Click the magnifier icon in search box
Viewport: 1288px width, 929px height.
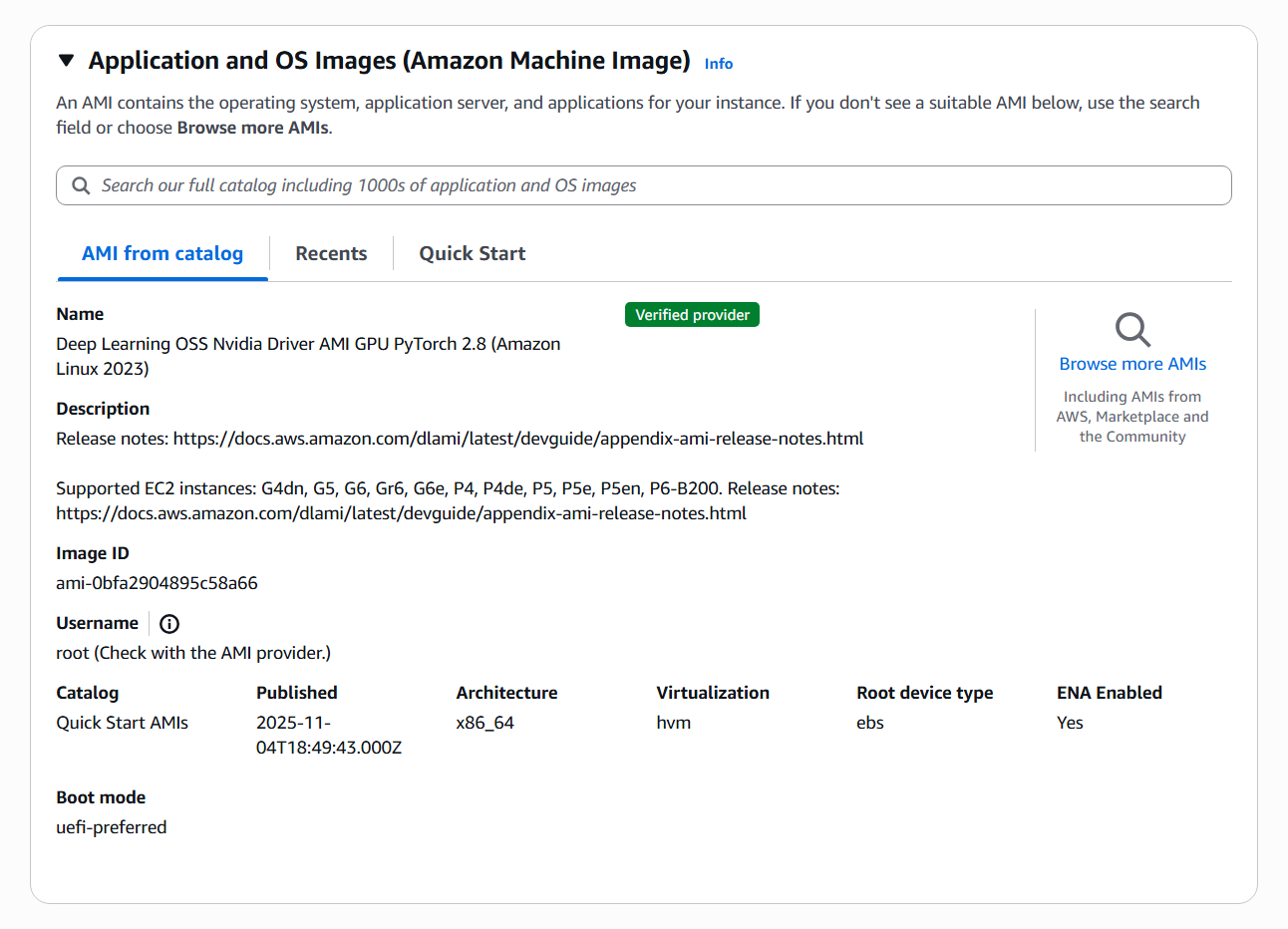pos(82,185)
